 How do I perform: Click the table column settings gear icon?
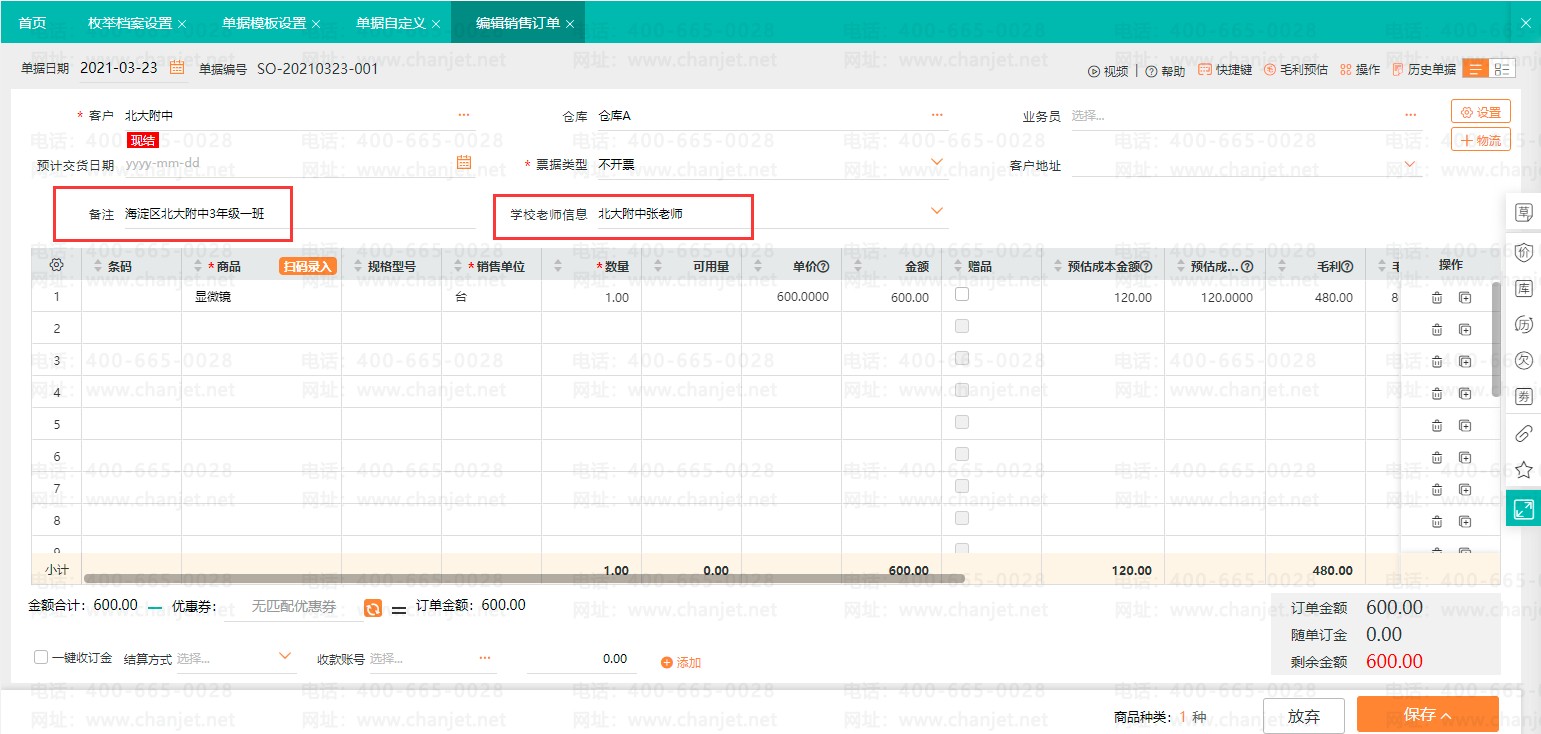coord(56,265)
